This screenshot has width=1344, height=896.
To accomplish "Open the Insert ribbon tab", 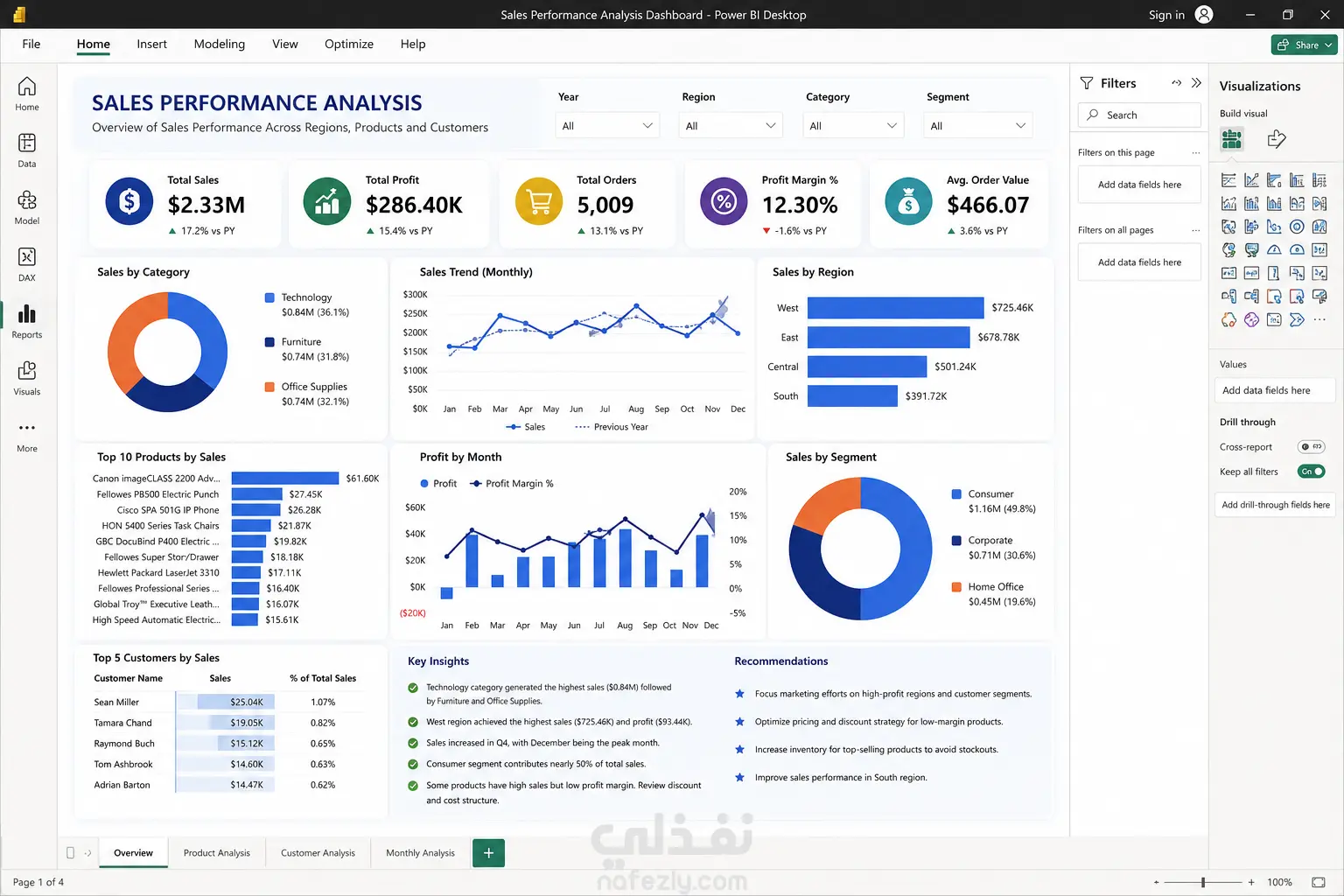I will pyautogui.click(x=151, y=44).
